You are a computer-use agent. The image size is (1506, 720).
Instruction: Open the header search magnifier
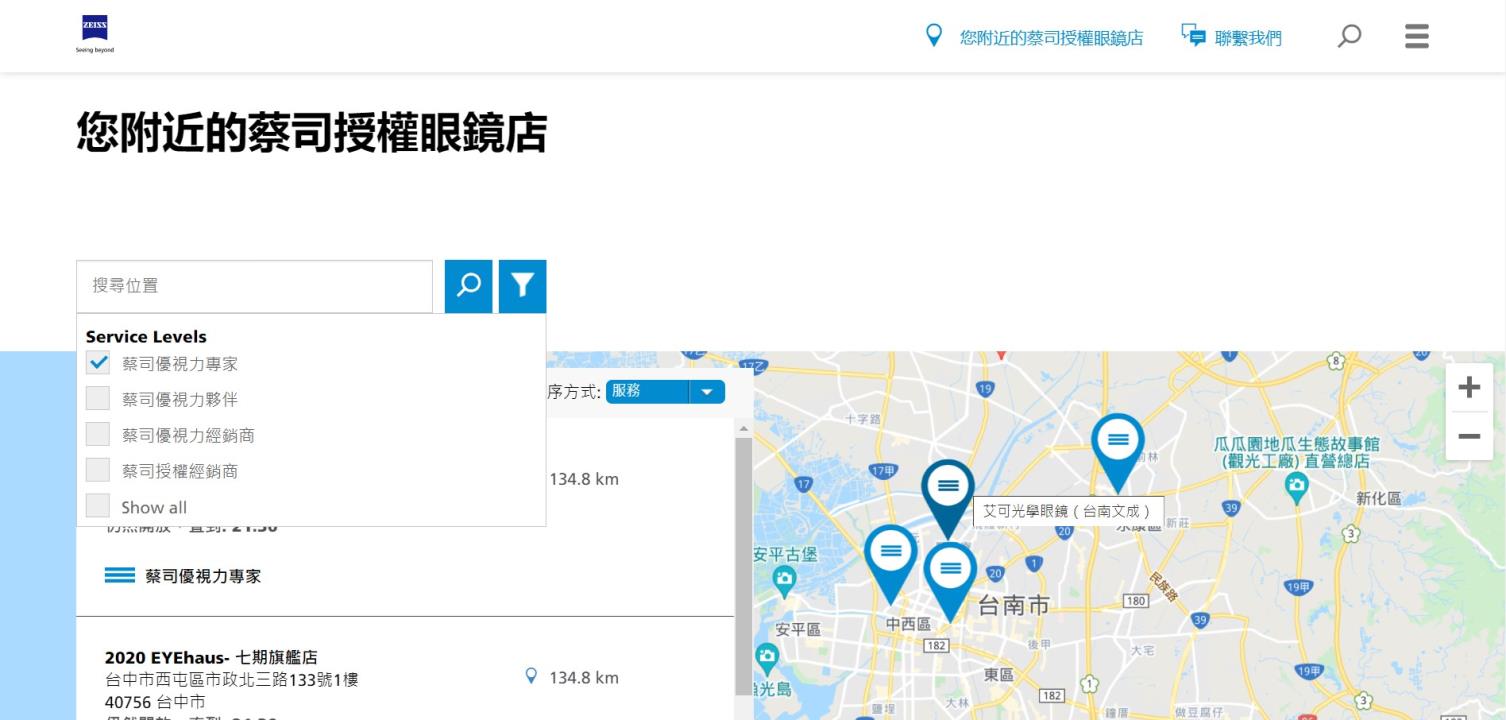(x=1349, y=37)
